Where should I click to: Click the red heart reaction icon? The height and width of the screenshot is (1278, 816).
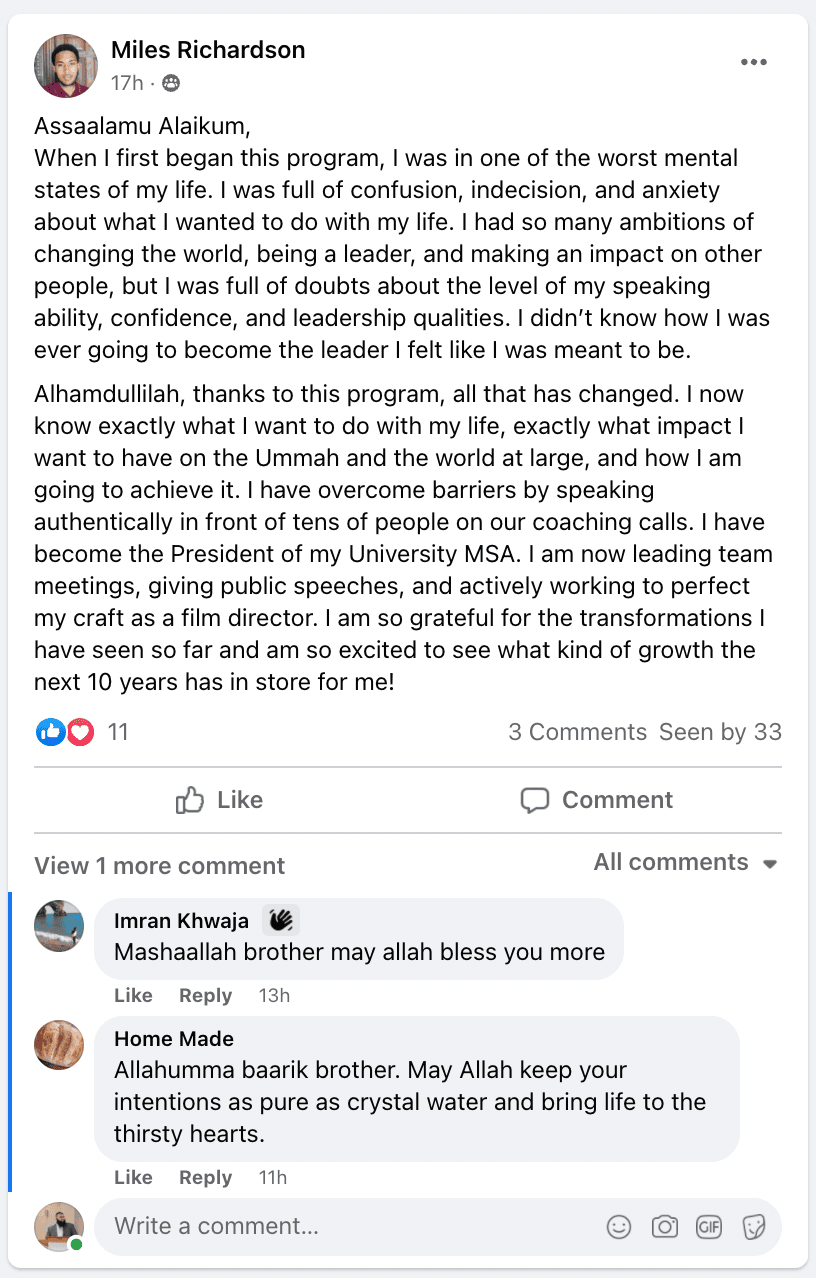(x=80, y=732)
